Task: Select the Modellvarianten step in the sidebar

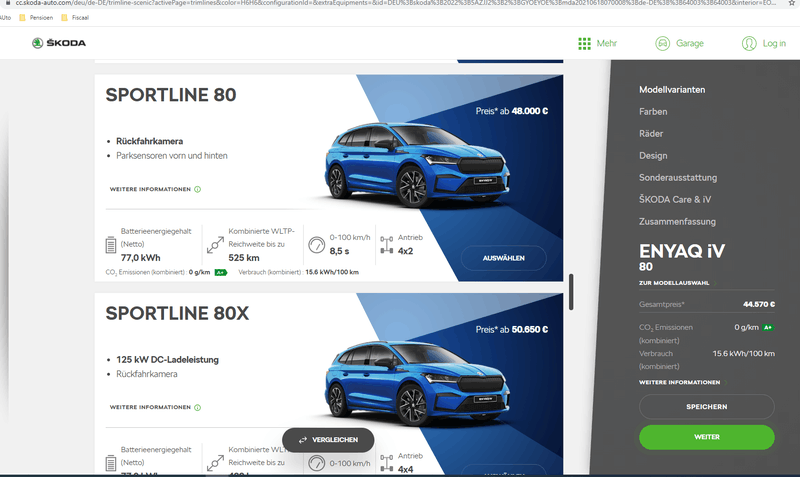Action: 672,90
